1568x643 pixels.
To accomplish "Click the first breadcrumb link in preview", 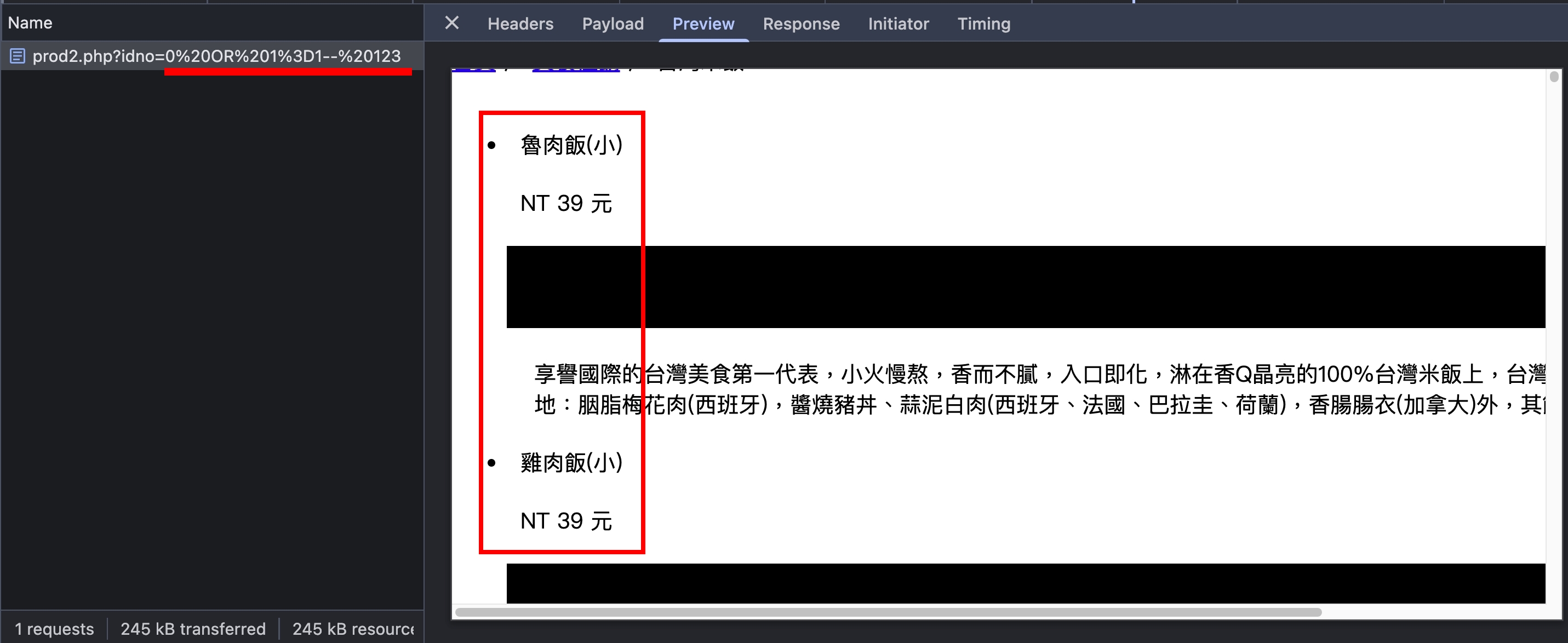I will [x=474, y=71].
